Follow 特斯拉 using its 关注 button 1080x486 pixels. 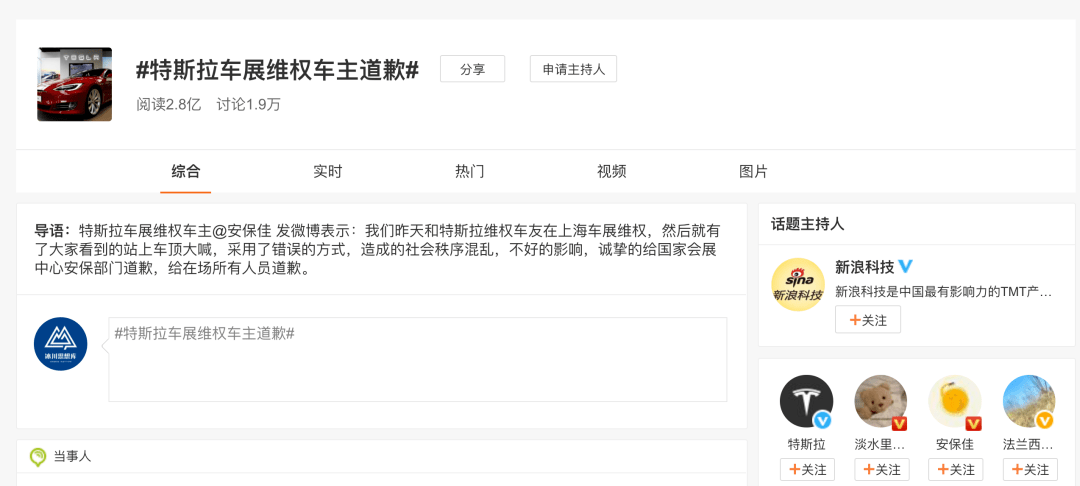pyautogui.click(x=807, y=469)
